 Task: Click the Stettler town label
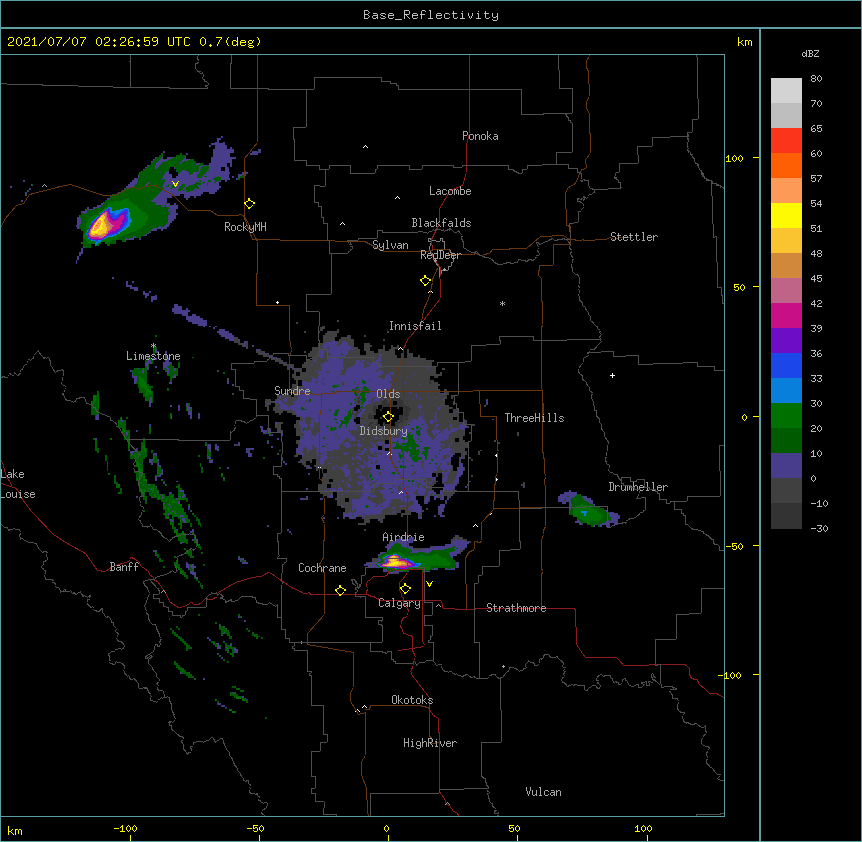click(x=634, y=237)
